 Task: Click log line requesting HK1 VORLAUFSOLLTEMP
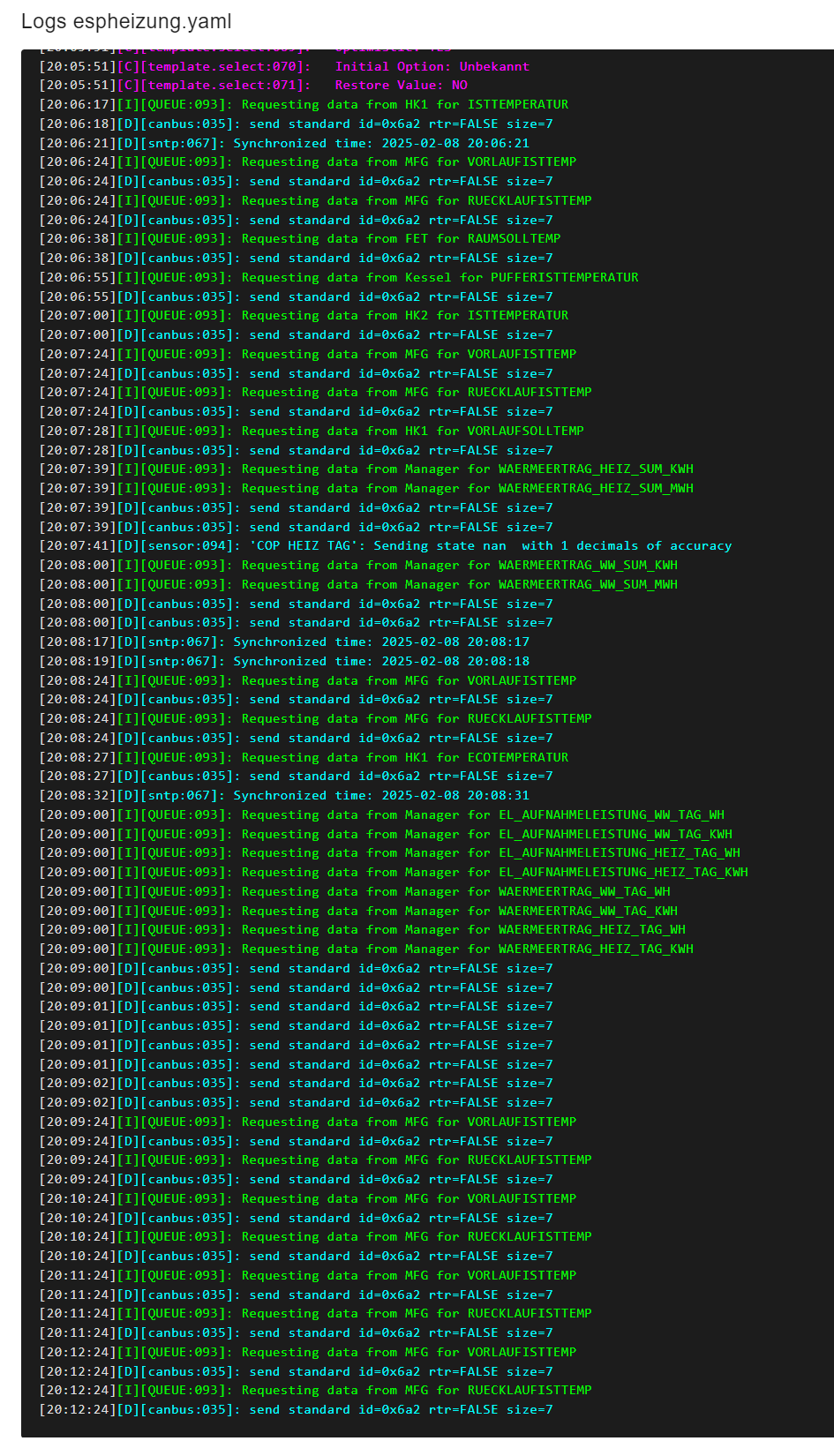click(x=312, y=432)
